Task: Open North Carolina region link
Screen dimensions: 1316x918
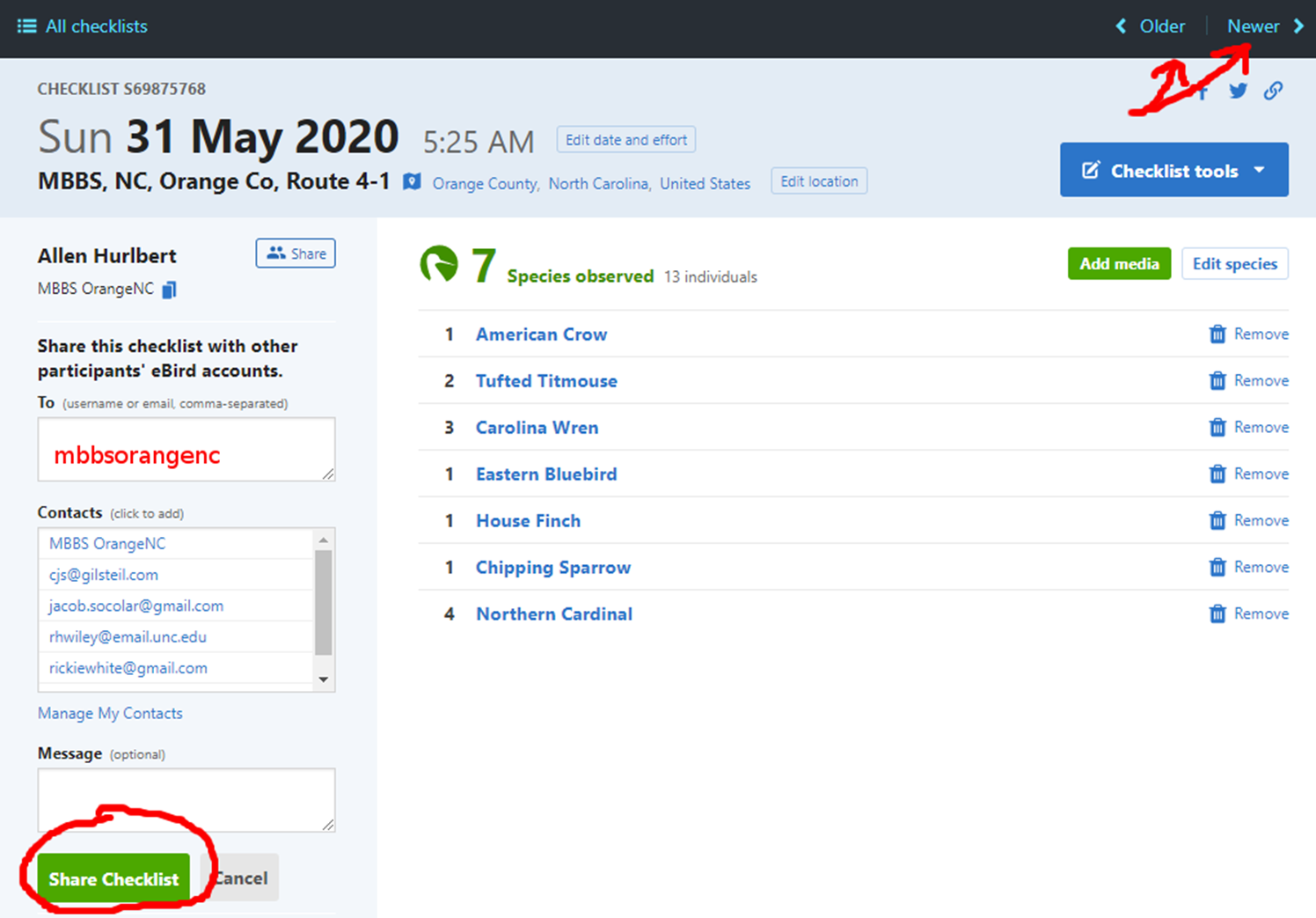Action: click(x=598, y=184)
